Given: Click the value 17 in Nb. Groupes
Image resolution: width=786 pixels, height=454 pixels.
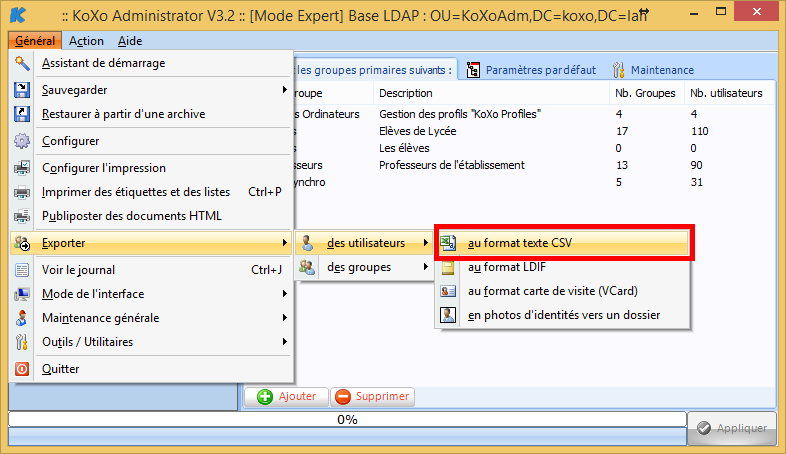Looking at the screenshot, I should click(x=622, y=131).
